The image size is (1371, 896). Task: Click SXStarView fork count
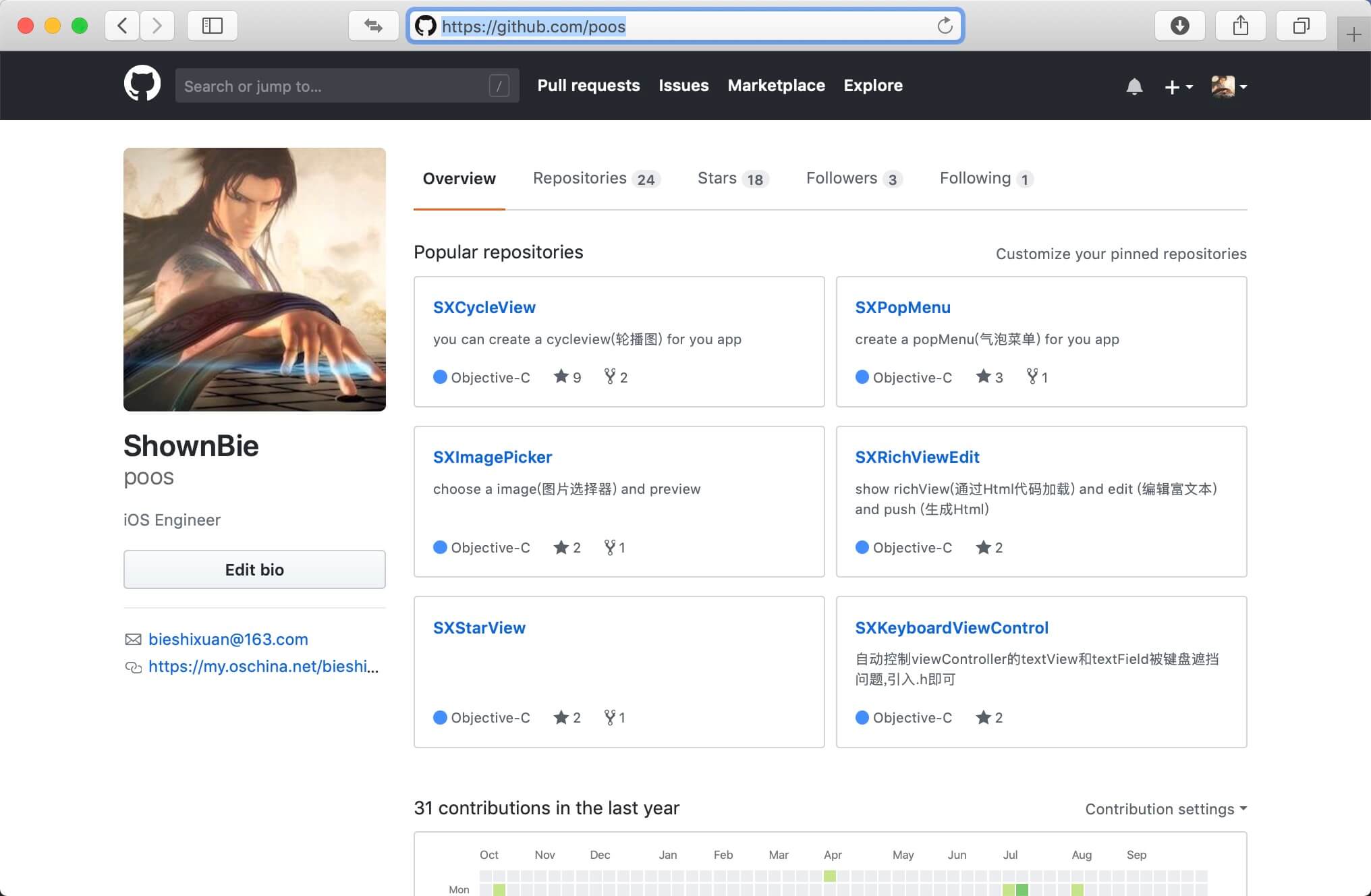(x=614, y=717)
